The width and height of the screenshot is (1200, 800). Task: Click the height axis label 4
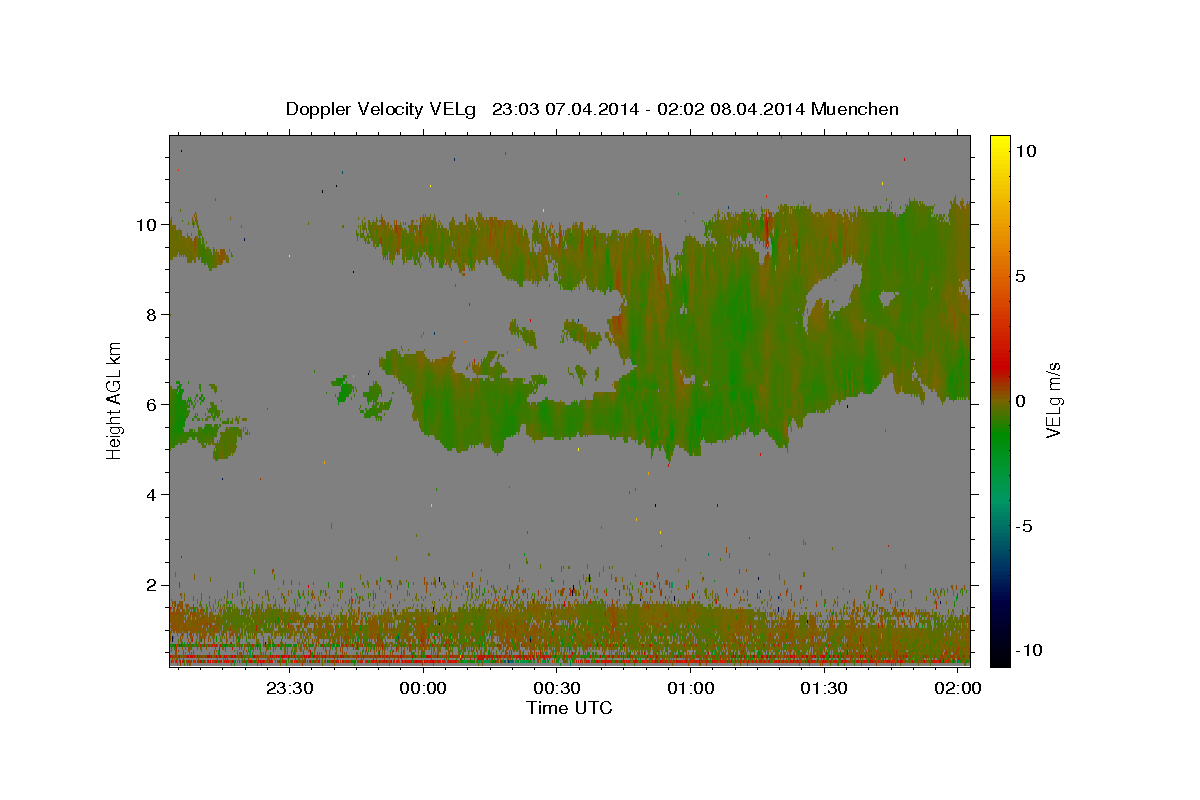click(152, 495)
